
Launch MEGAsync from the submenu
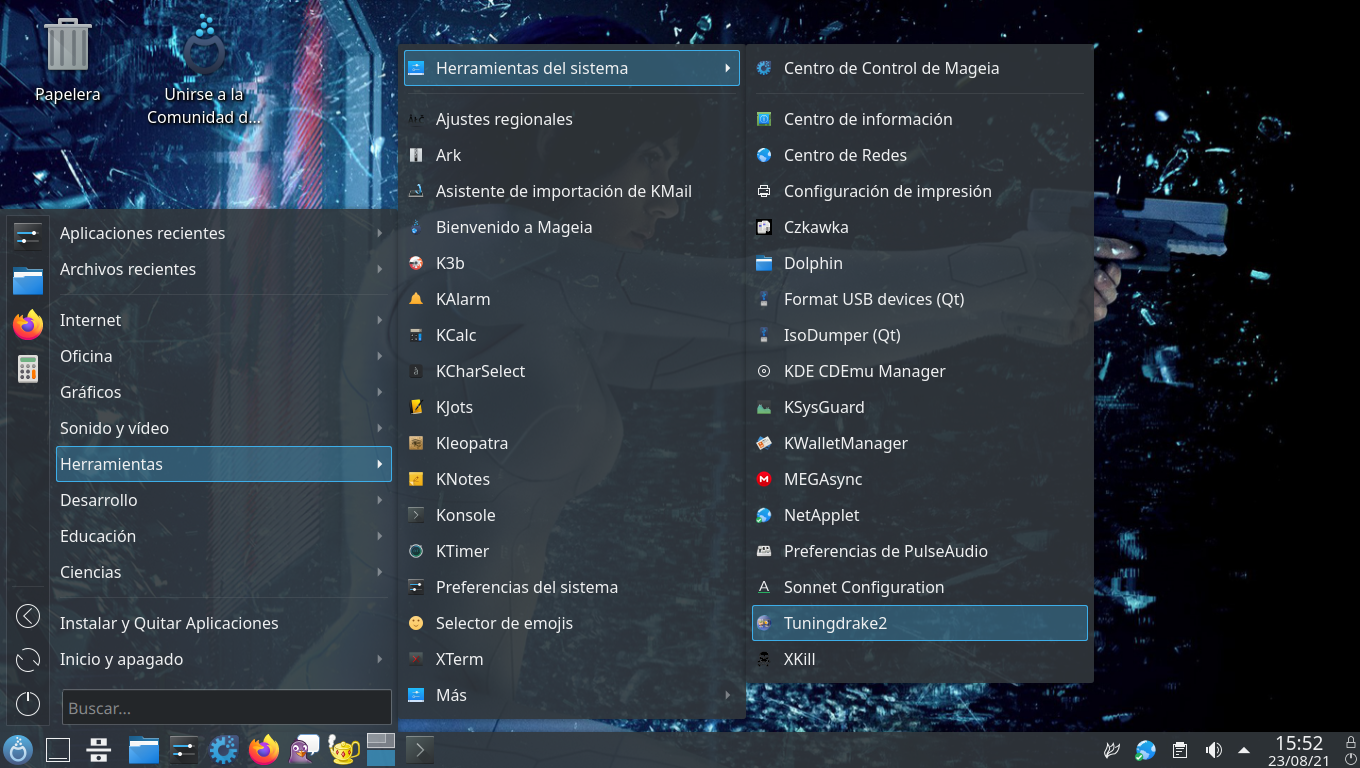pyautogui.click(x=919, y=479)
